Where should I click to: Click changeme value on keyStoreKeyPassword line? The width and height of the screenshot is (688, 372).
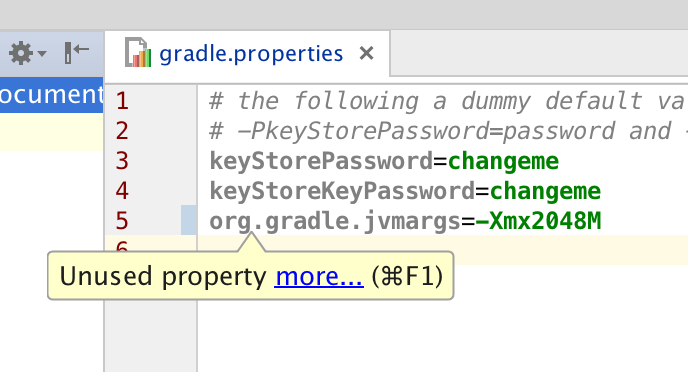coord(545,191)
